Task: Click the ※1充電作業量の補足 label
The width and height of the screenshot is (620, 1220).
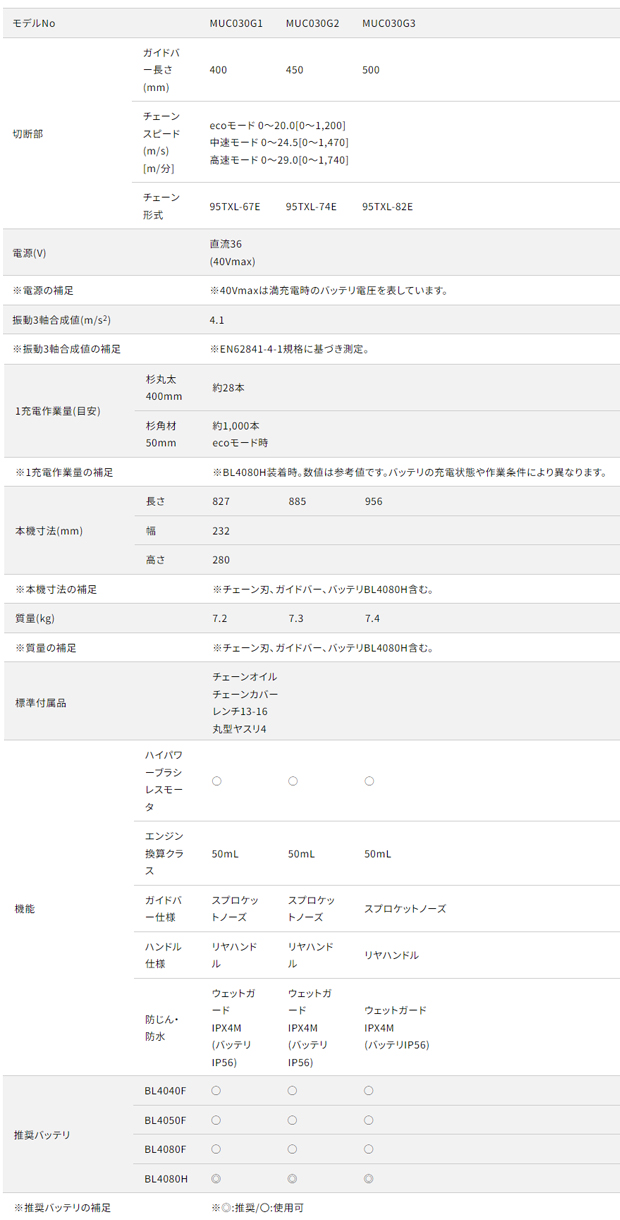Action: point(64,471)
